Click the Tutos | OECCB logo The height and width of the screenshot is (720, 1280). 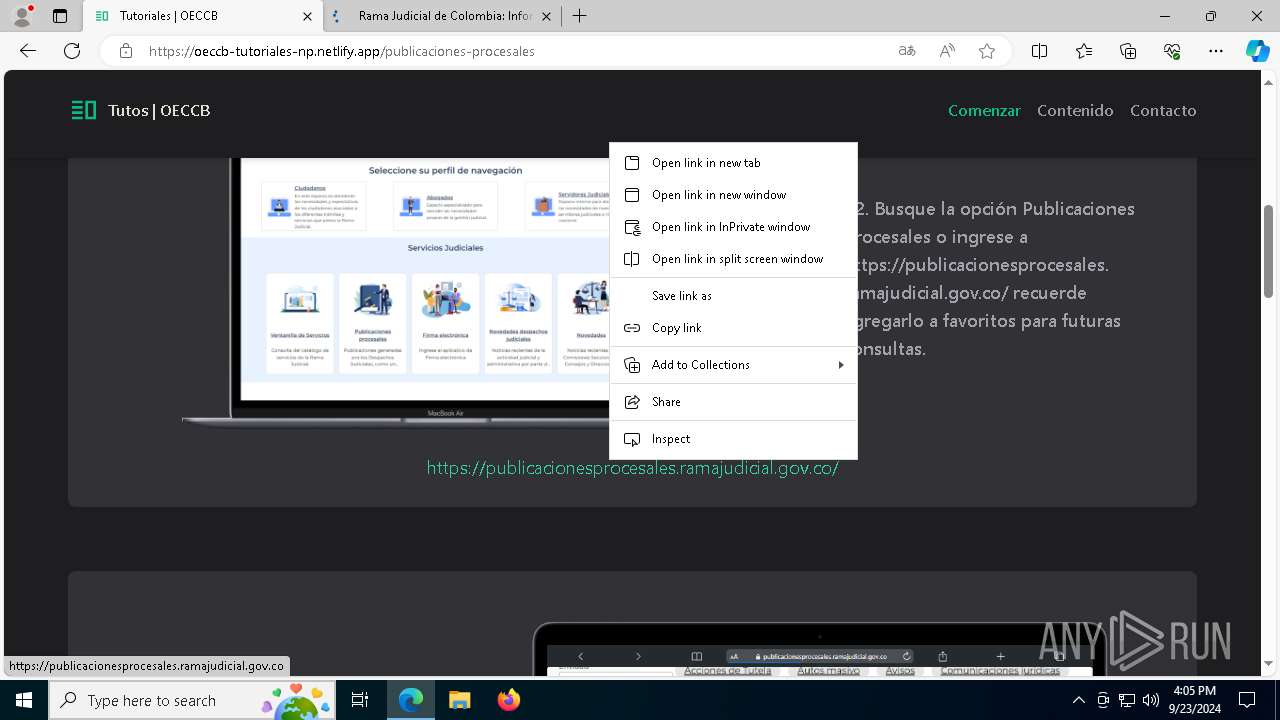[x=141, y=110]
